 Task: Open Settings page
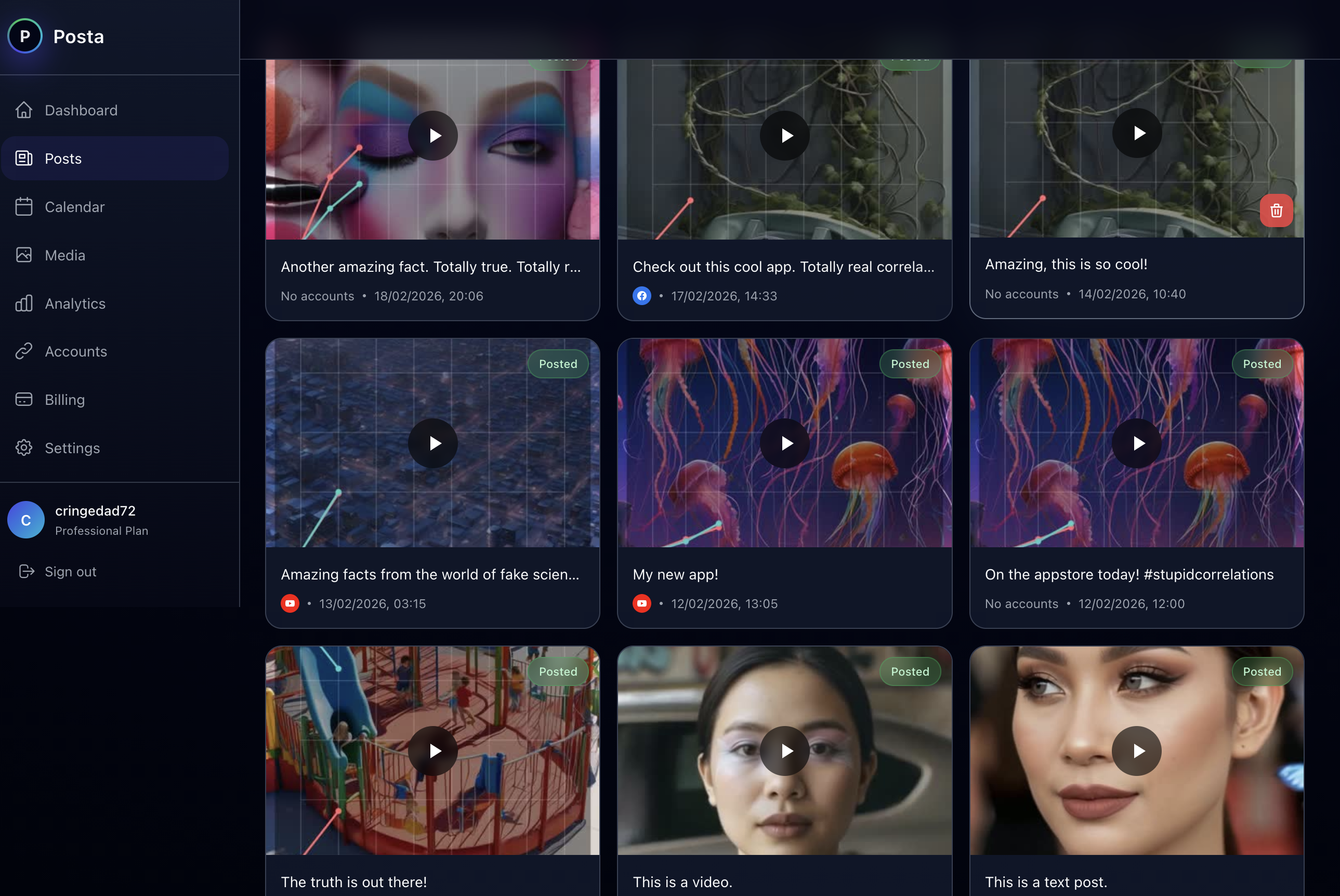[x=115, y=447]
